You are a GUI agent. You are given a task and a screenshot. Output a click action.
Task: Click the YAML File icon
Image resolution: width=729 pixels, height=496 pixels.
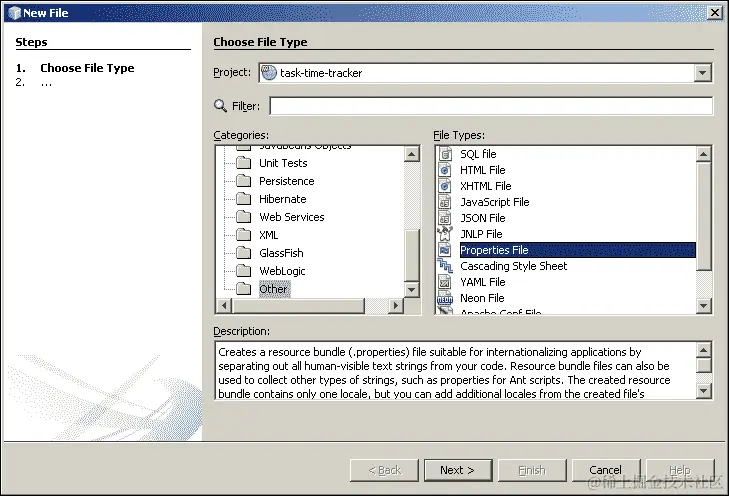tap(445, 282)
